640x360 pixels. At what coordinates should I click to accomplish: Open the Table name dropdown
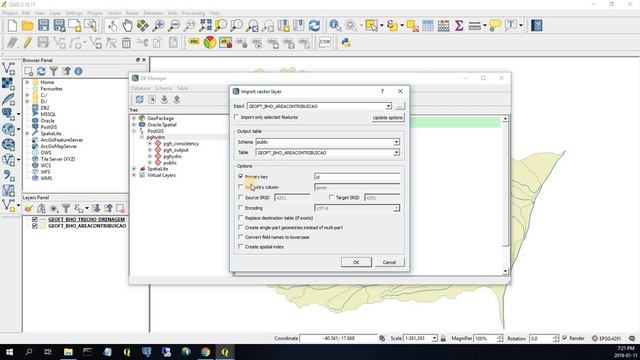pyautogui.click(x=396, y=153)
